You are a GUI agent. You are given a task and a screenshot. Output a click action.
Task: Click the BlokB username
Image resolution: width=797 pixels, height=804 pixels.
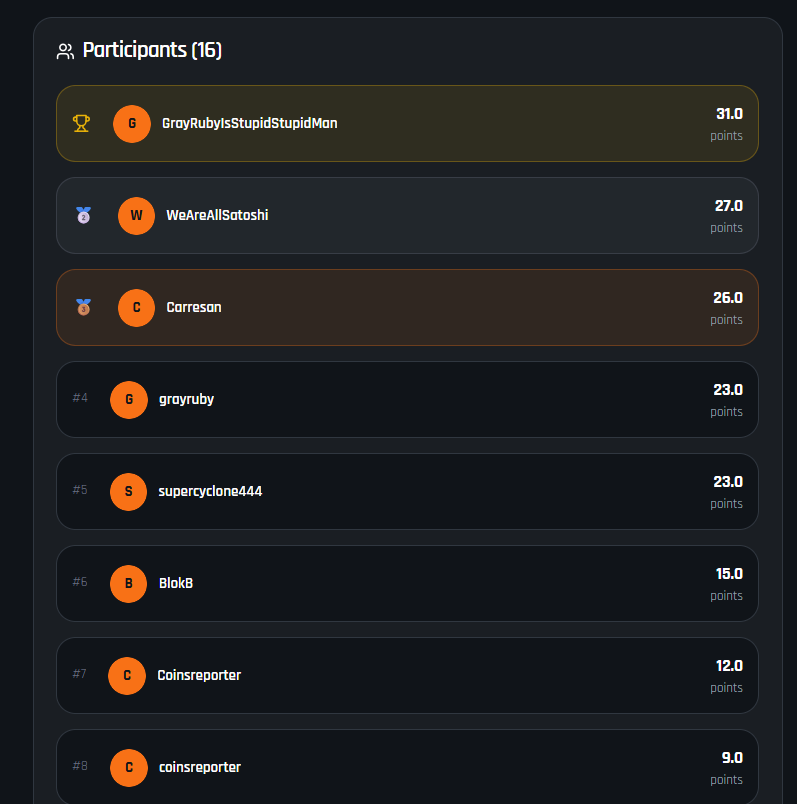176,583
